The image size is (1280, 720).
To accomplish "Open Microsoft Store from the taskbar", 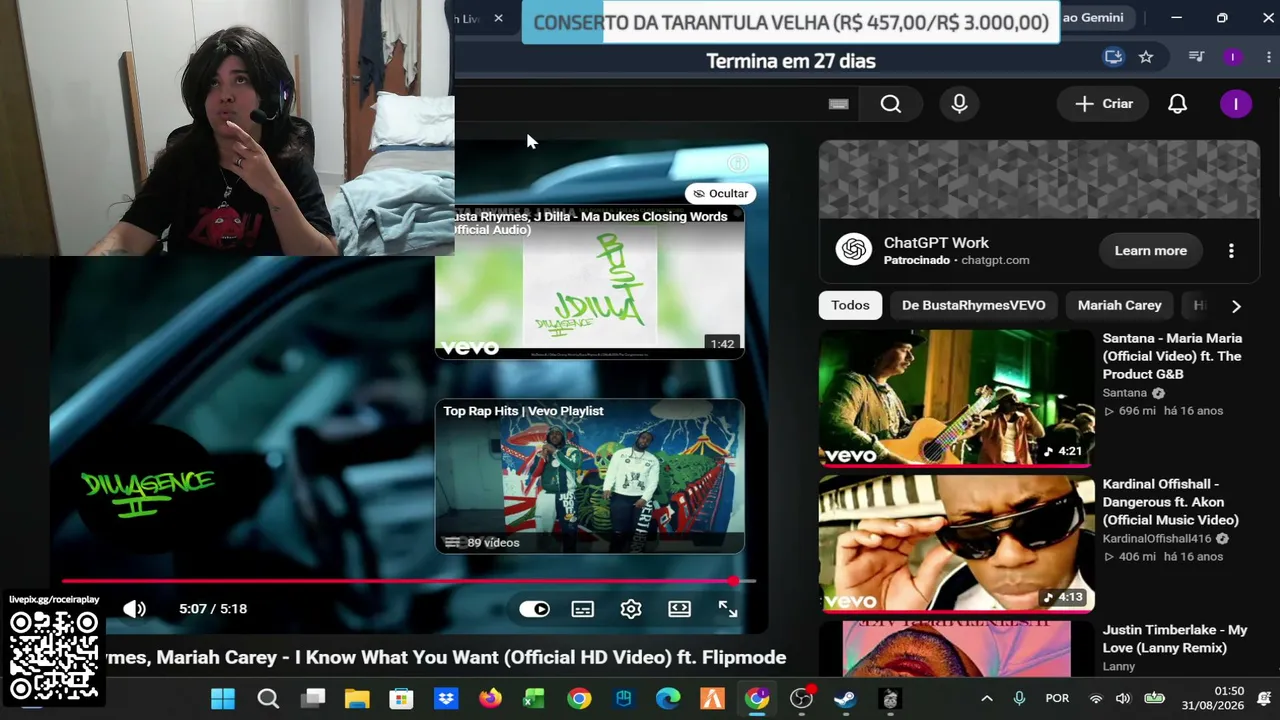I will (401, 698).
